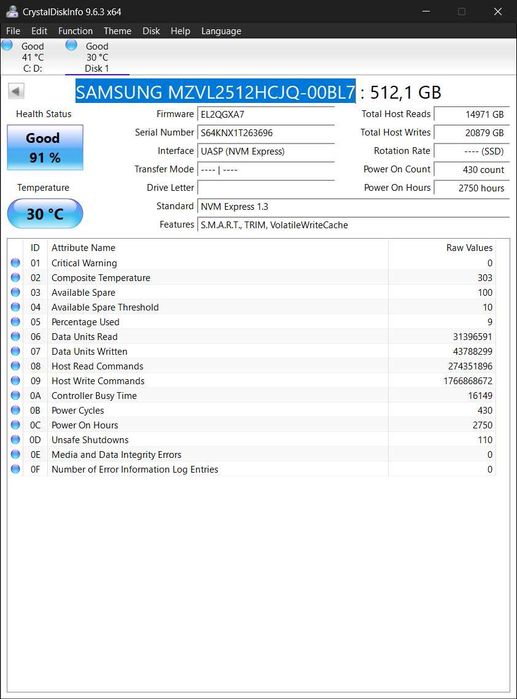Click the empty Drive Letter field
The height and width of the screenshot is (699, 517).
[266, 188]
